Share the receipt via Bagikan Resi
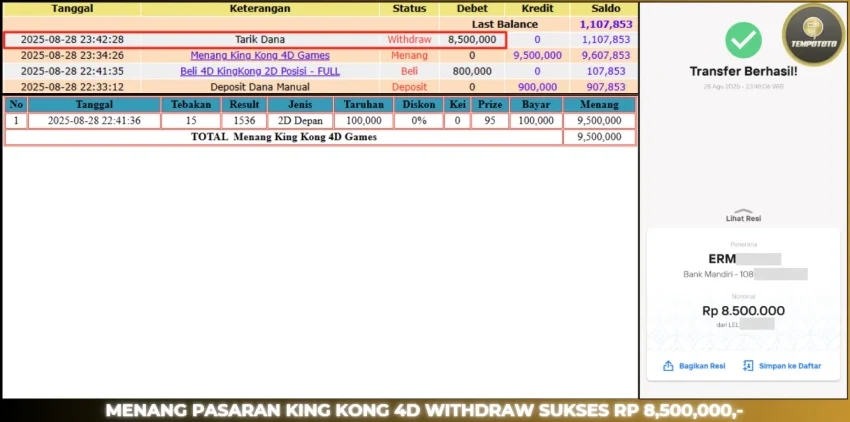850x422 pixels. (x=694, y=366)
